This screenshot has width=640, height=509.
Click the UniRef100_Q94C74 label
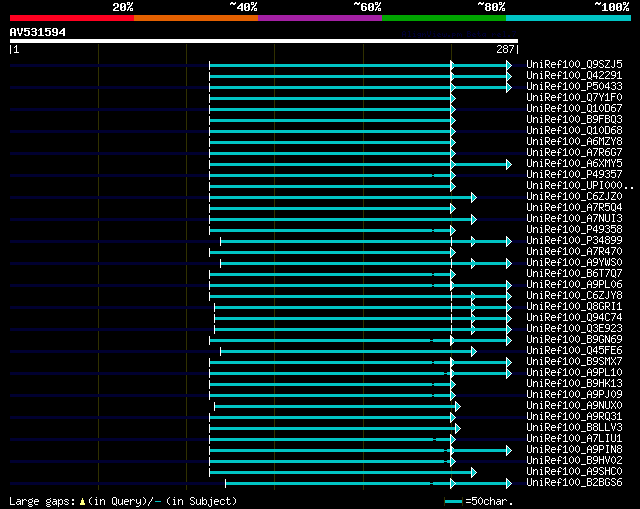pos(574,318)
